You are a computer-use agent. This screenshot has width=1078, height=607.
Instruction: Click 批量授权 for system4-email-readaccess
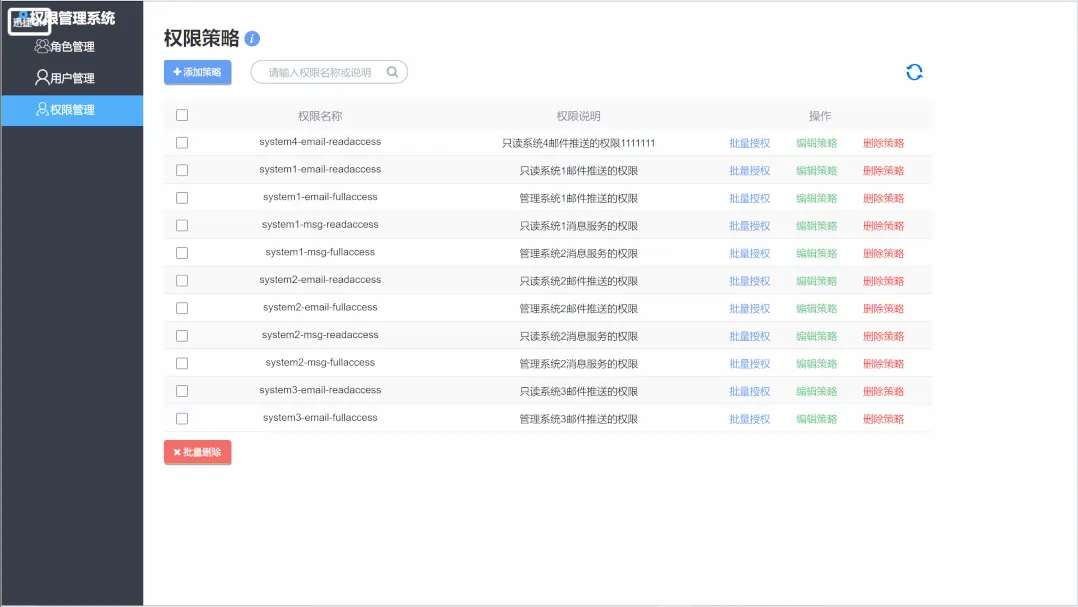point(749,143)
